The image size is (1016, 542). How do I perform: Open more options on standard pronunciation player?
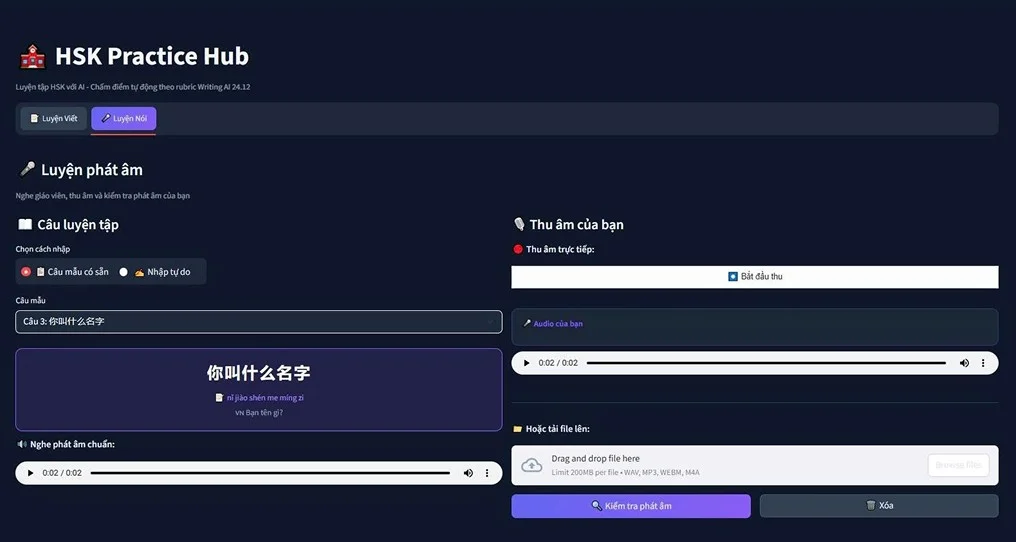(487, 473)
